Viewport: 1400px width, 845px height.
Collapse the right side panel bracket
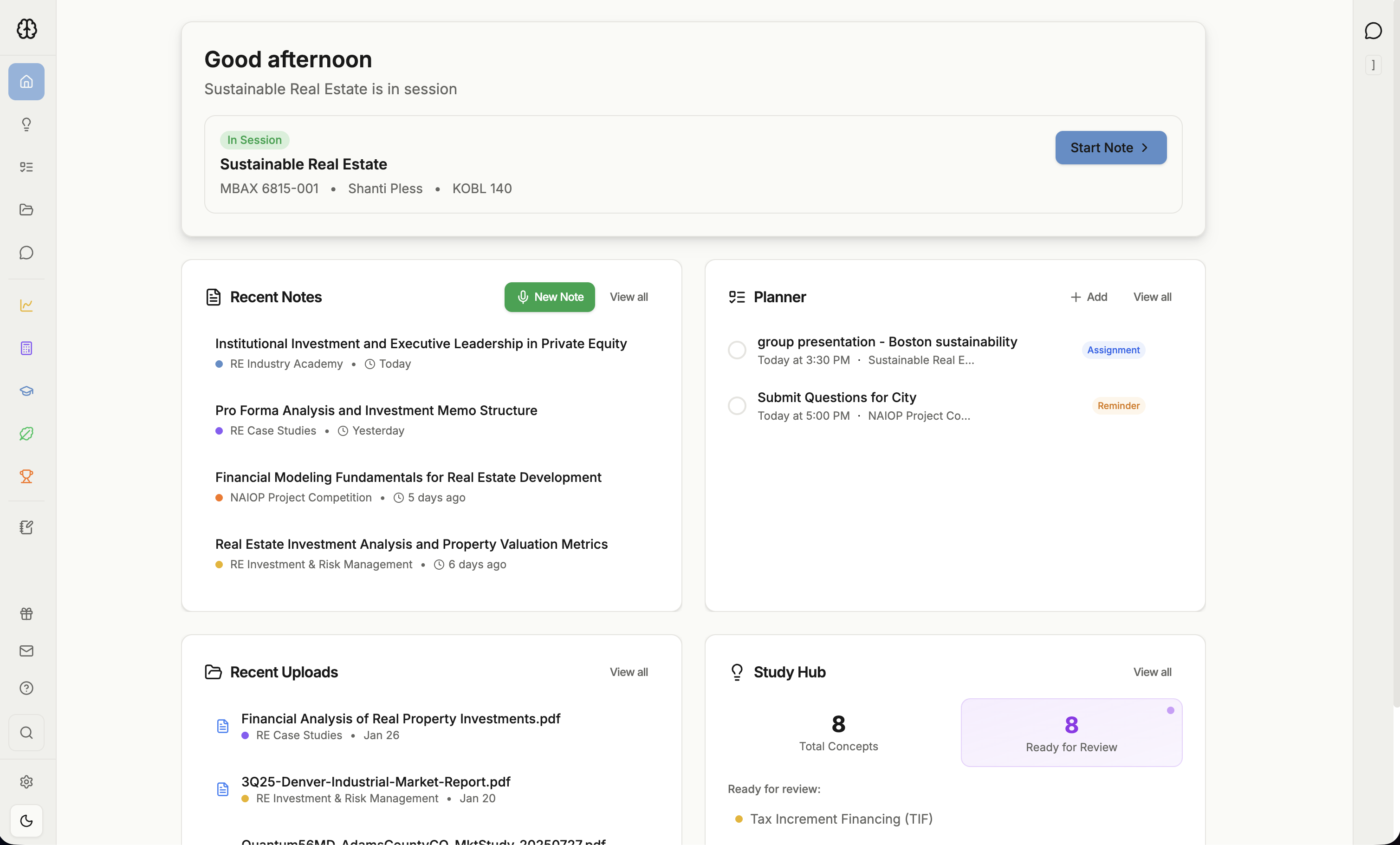coord(1373,65)
